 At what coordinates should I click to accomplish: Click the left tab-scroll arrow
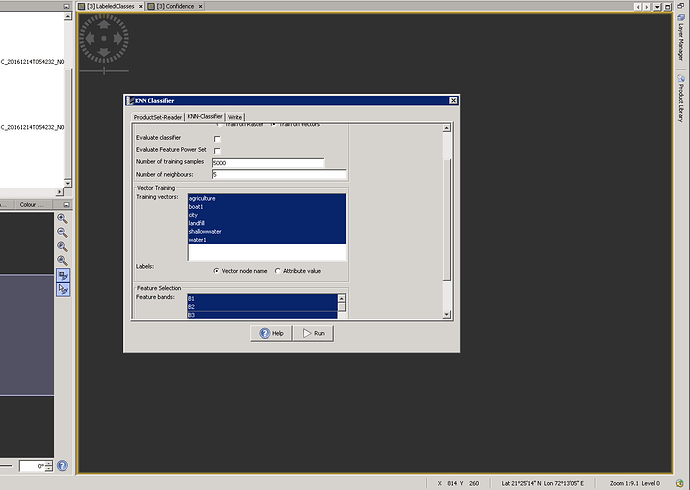(x=638, y=7)
